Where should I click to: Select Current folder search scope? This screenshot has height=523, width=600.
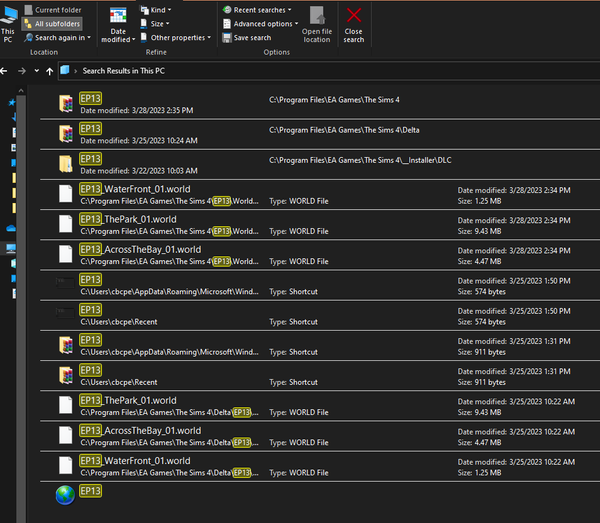click(x=53, y=10)
